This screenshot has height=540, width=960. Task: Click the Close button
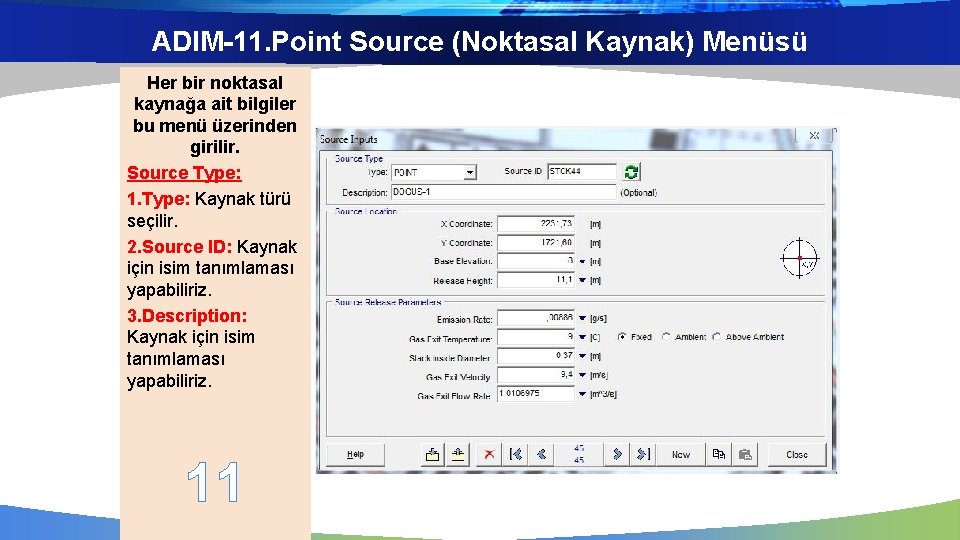point(797,454)
